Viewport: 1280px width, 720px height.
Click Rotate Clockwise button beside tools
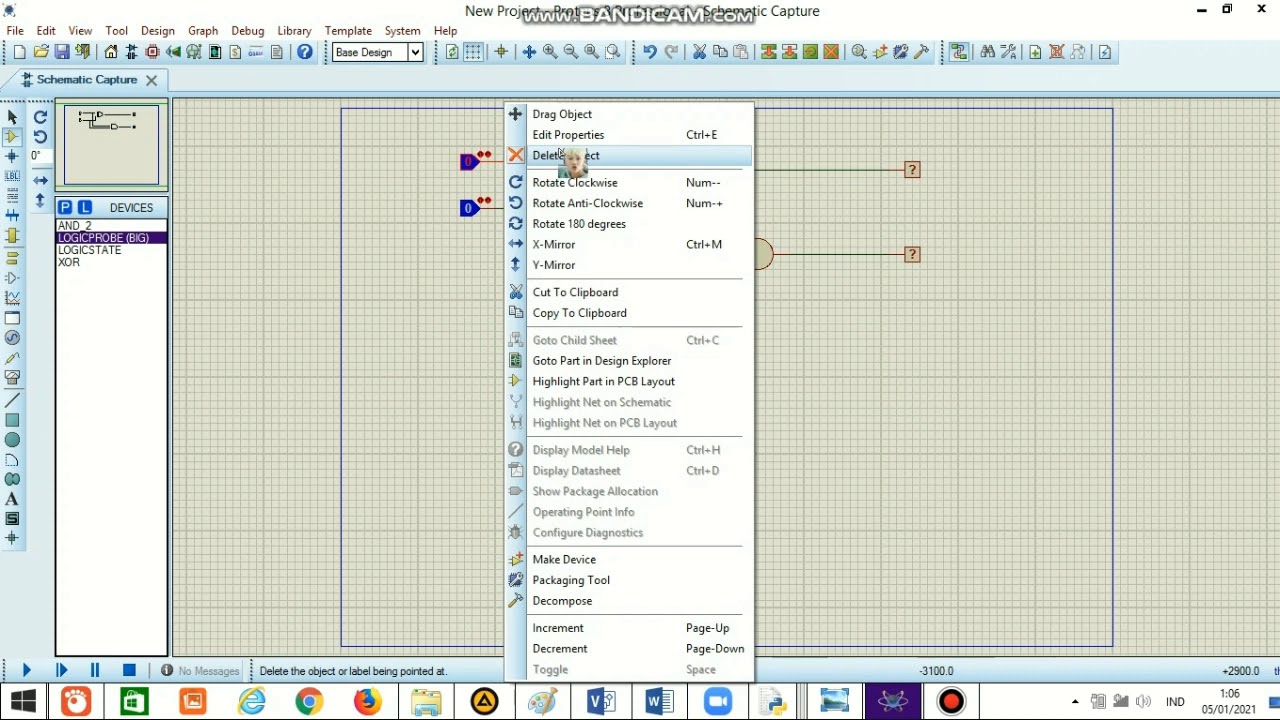pos(40,117)
